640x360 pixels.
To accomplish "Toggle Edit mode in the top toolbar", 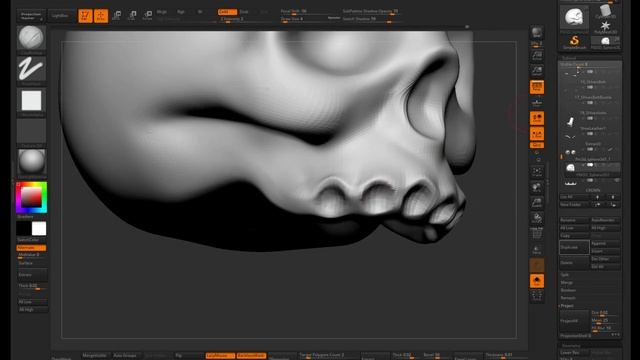I will click(x=85, y=16).
